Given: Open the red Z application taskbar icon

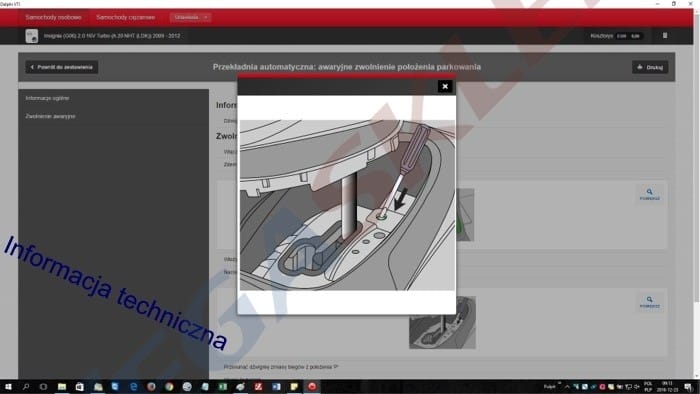Looking at the screenshot, I should 258,387.
